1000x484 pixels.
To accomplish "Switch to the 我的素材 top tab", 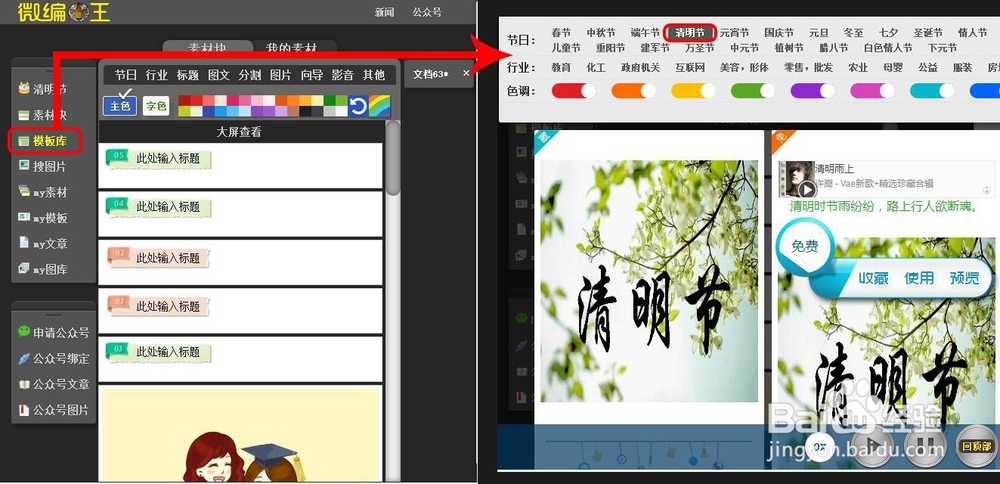I will pyautogui.click(x=291, y=48).
